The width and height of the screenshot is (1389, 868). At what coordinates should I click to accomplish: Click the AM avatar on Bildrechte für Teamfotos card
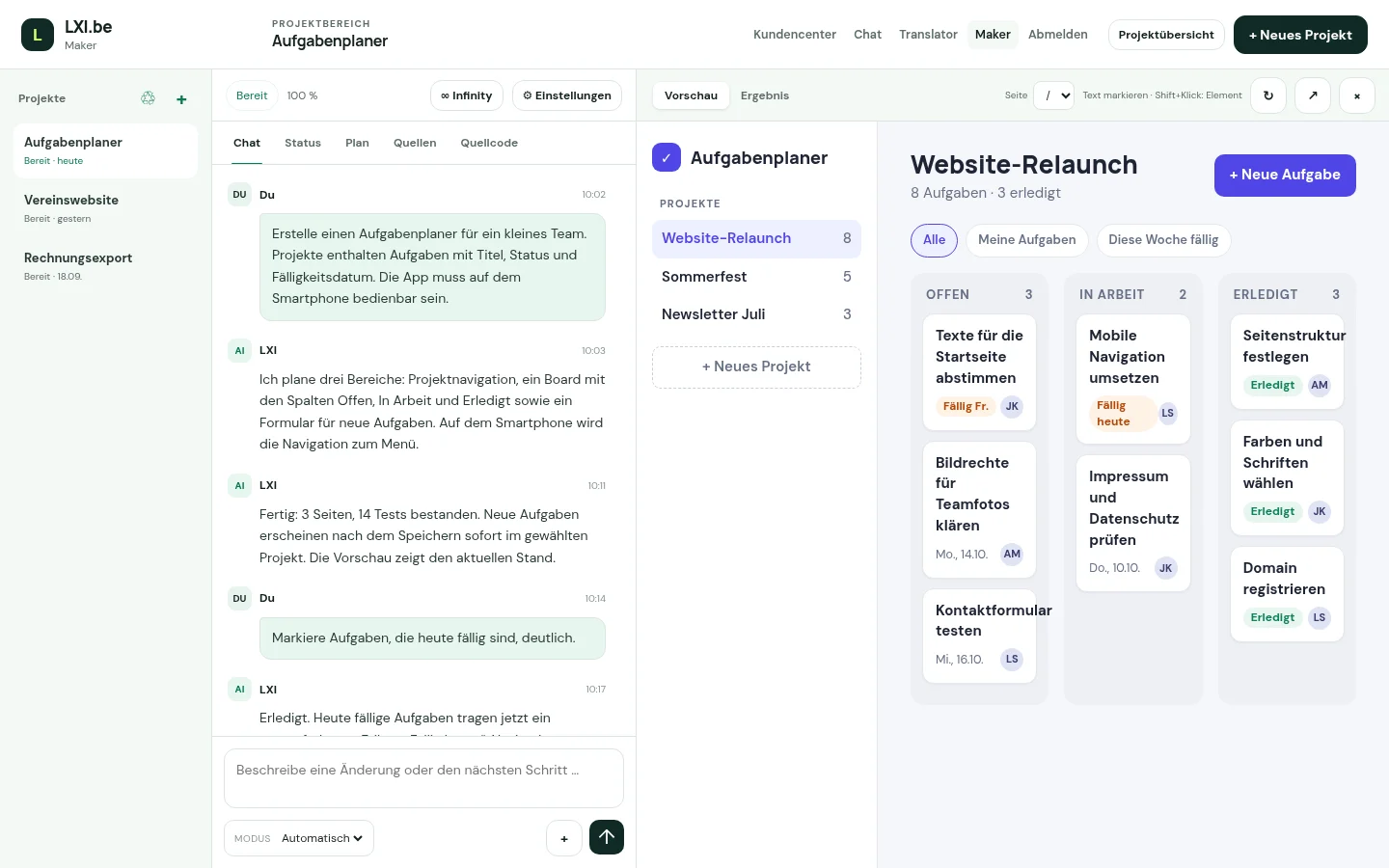pyautogui.click(x=1012, y=554)
